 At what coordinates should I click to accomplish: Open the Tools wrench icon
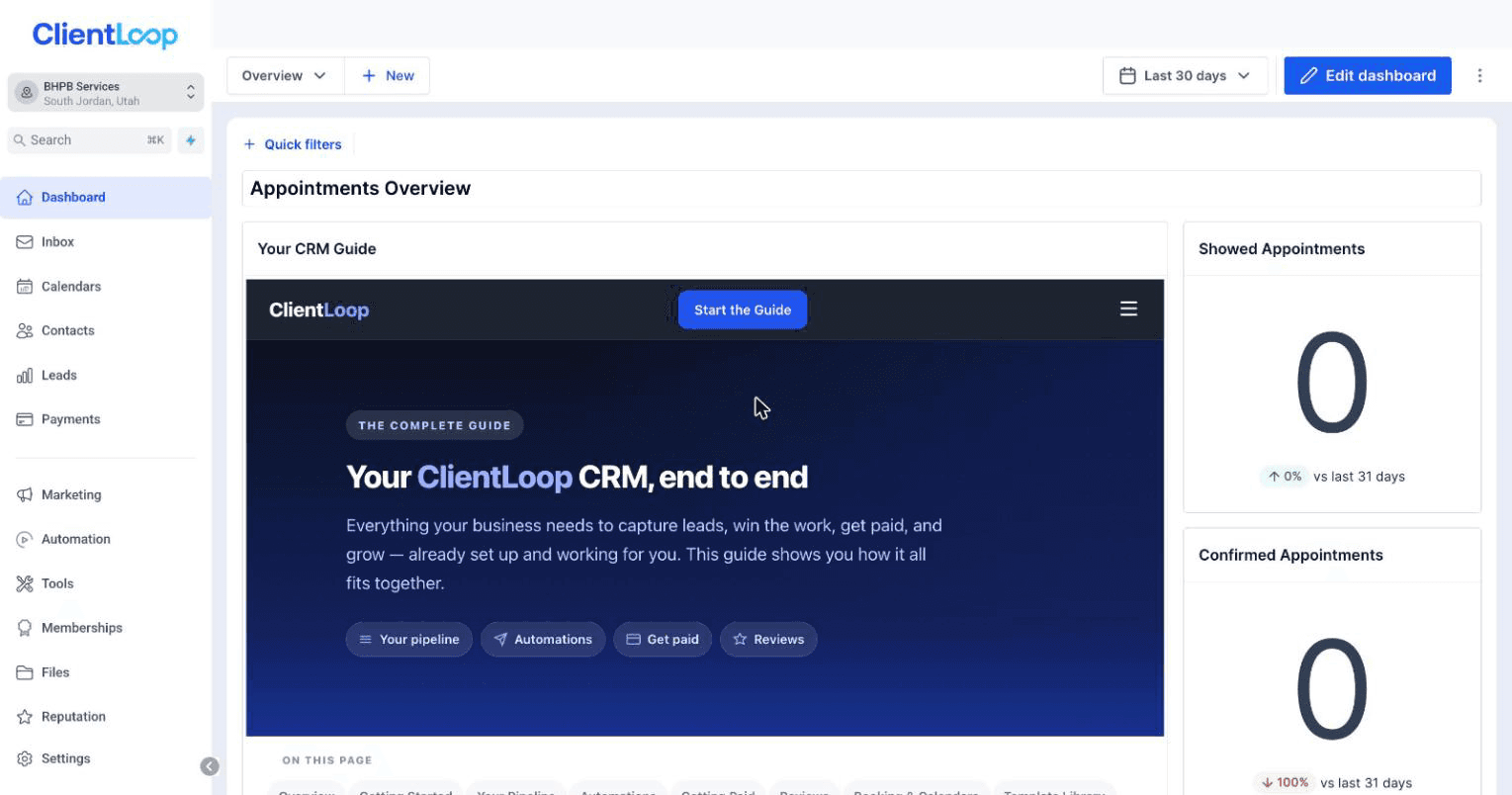tap(25, 584)
